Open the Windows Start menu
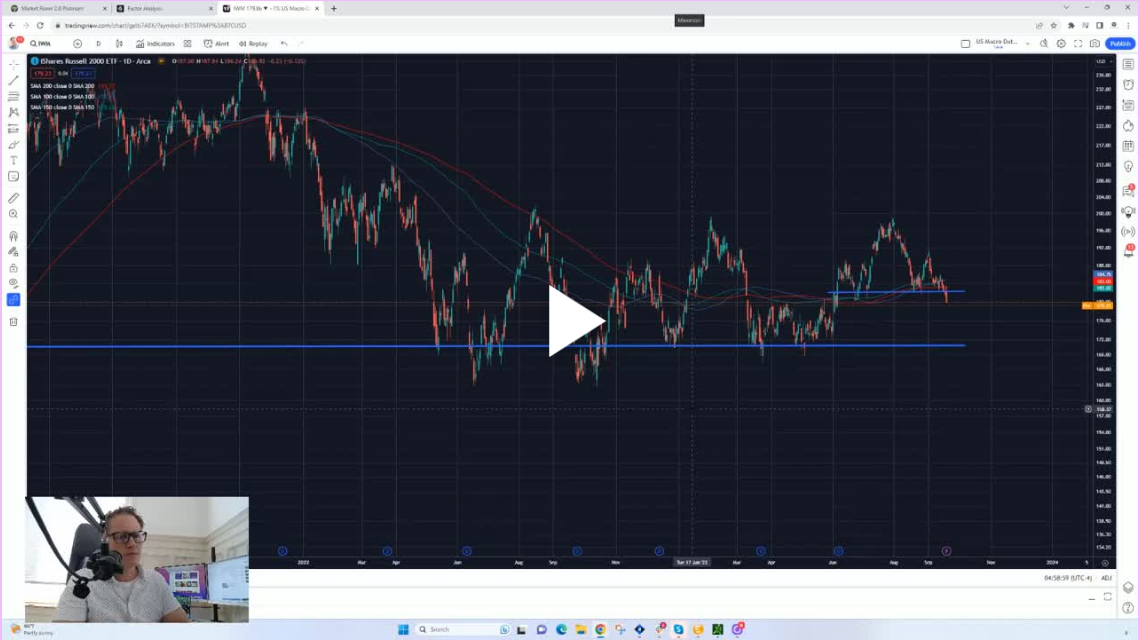The image size is (1139, 640). (403, 629)
